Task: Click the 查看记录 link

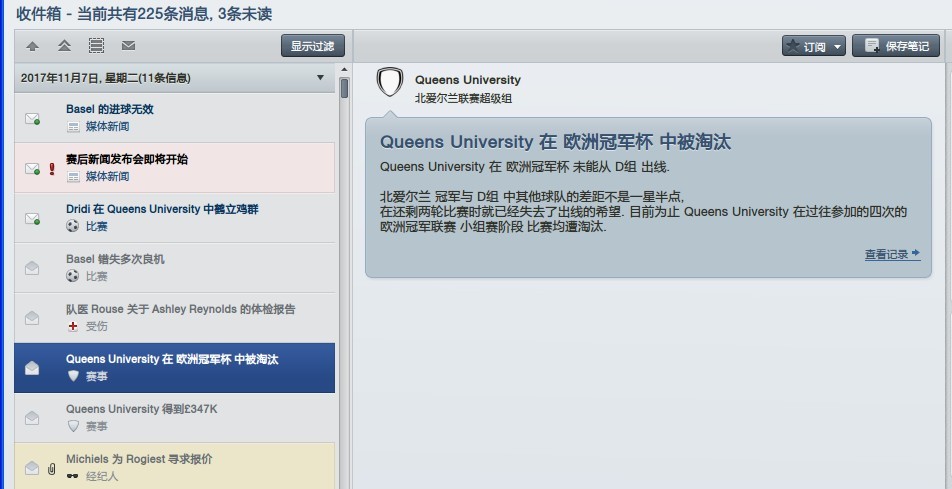Action: pyautogui.click(x=892, y=255)
